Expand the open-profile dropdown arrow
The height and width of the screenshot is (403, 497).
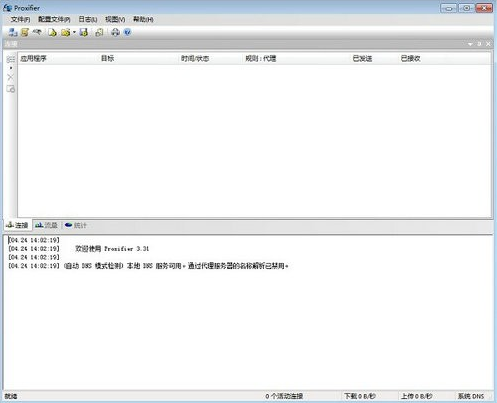pos(74,32)
